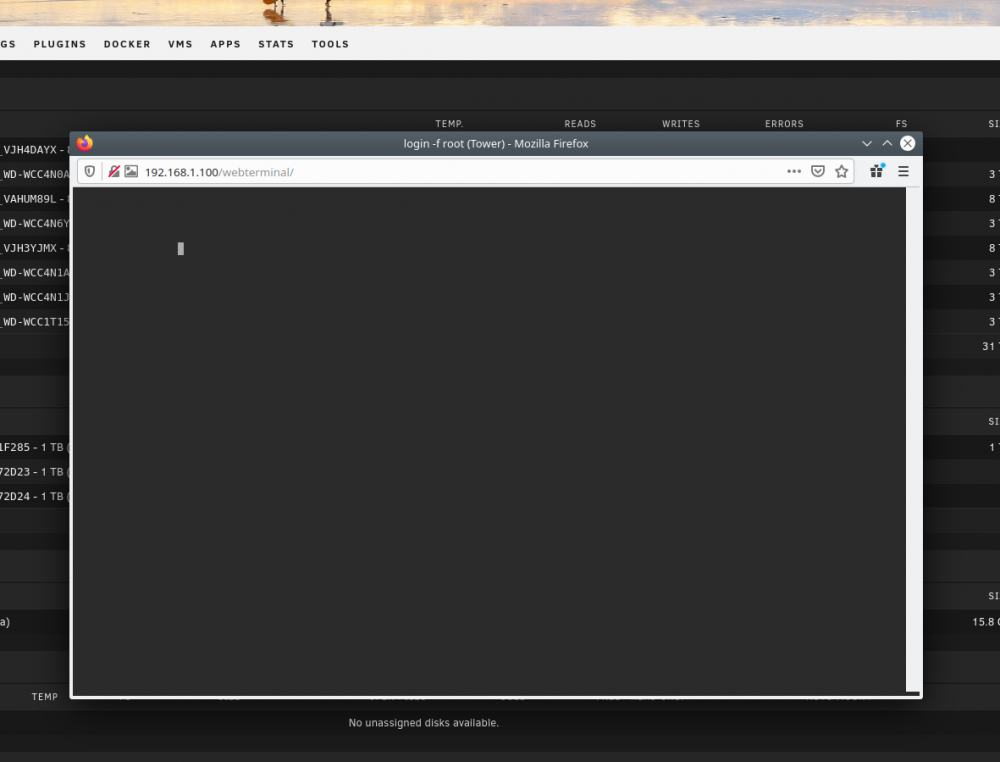Select cache disk 72D24 - 1 TB
This screenshot has width=1000, height=762.
click(33, 496)
